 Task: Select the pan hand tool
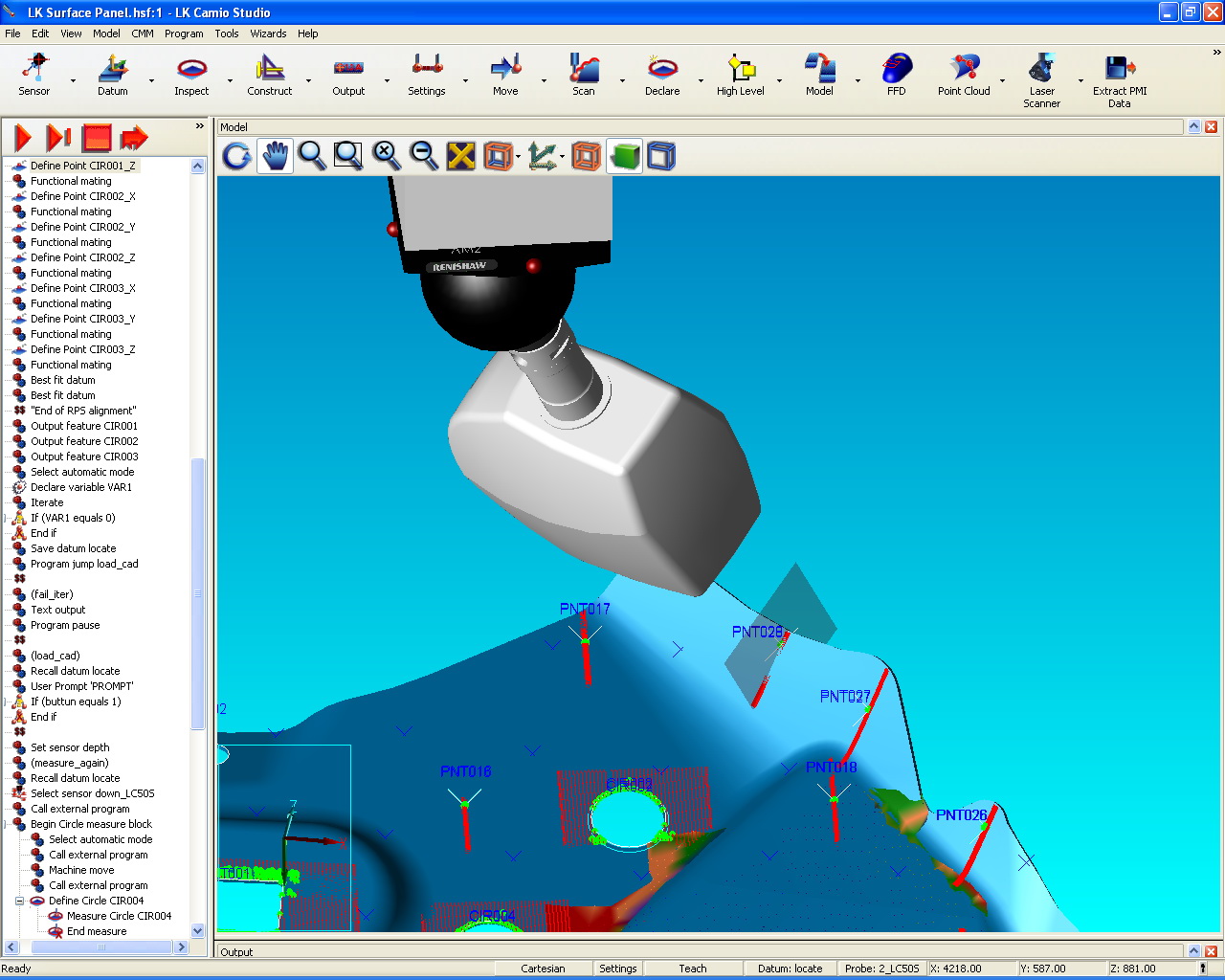click(276, 155)
